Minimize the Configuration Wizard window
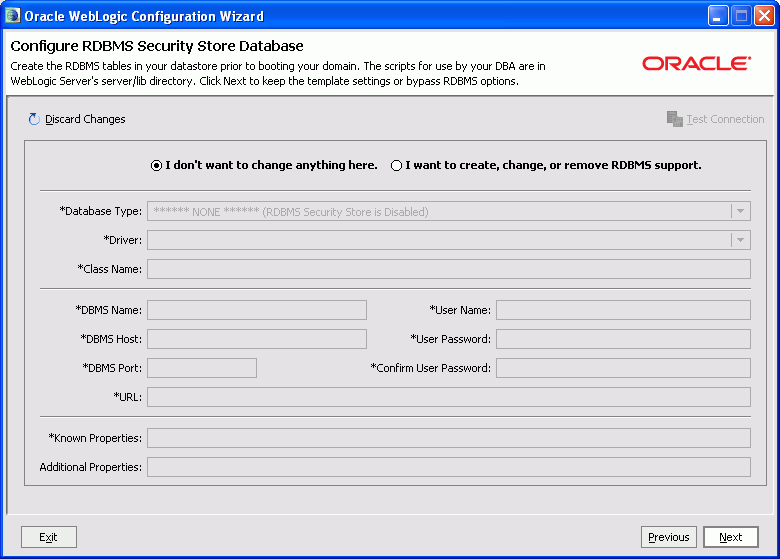 [x=718, y=16]
